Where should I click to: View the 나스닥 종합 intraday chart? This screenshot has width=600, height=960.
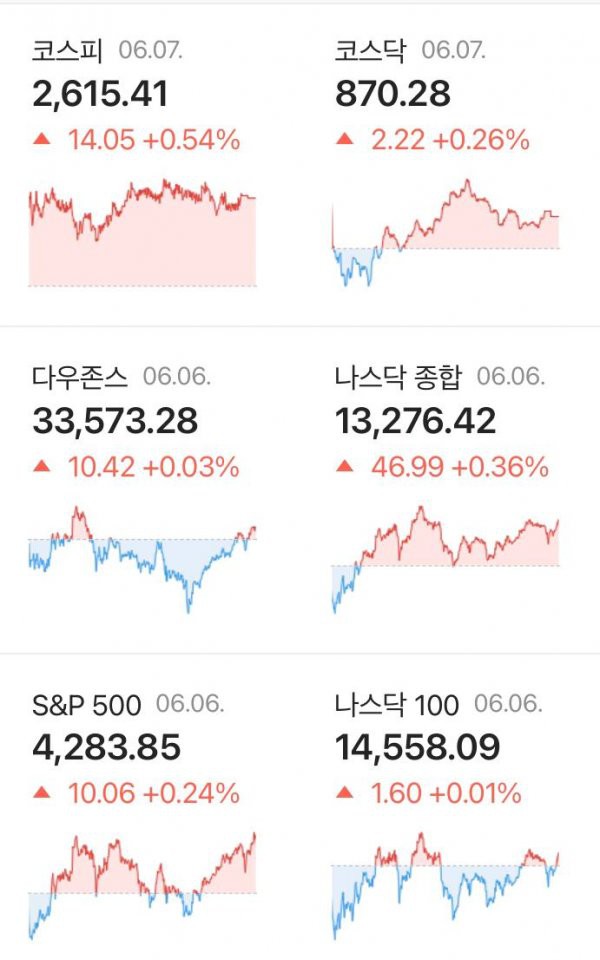pyautogui.click(x=445, y=560)
